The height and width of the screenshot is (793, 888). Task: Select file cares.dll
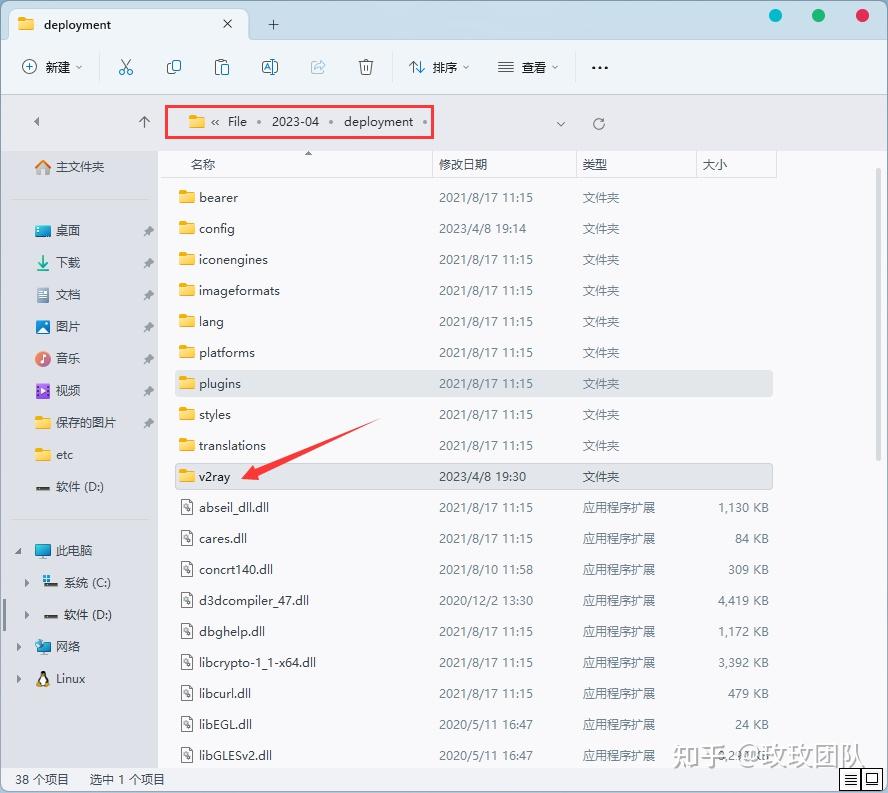pos(473,539)
